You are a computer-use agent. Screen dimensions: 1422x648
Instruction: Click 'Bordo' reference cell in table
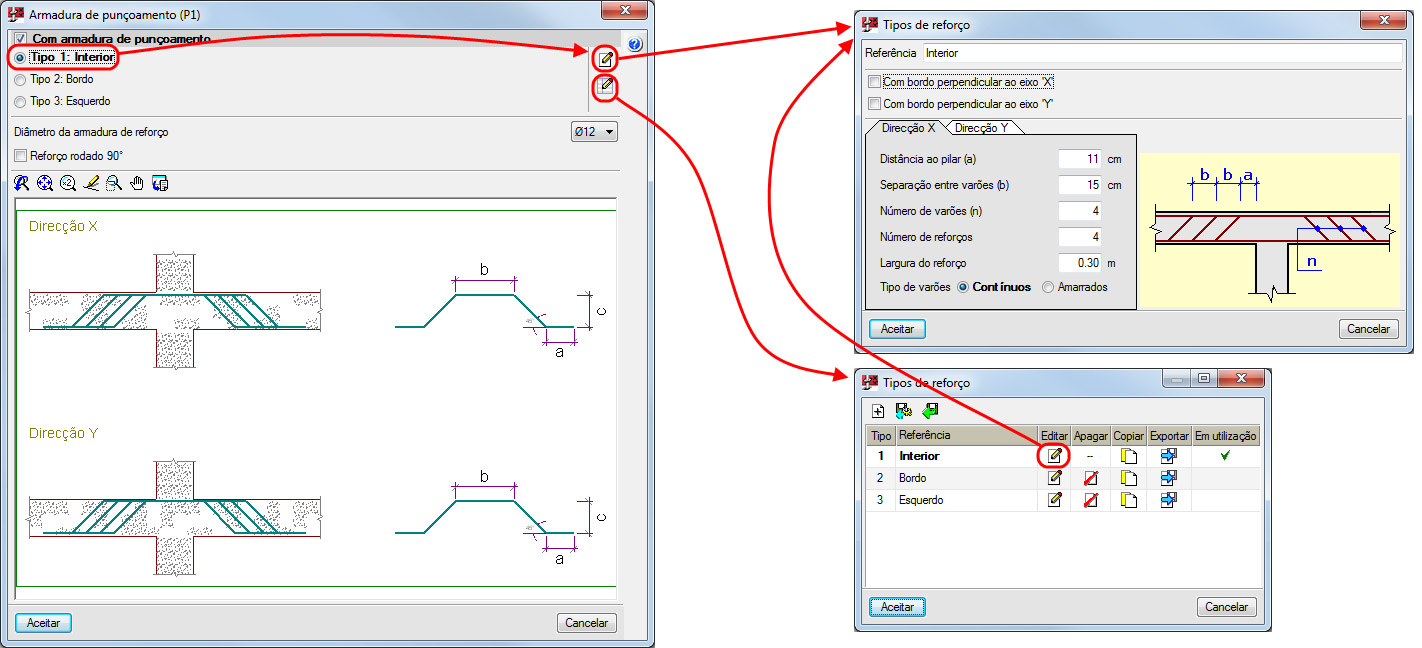coord(966,478)
